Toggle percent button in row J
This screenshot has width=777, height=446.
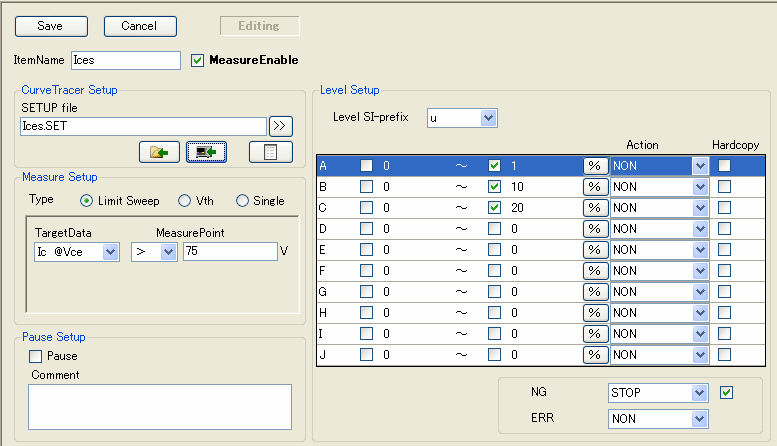pos(595,355)
